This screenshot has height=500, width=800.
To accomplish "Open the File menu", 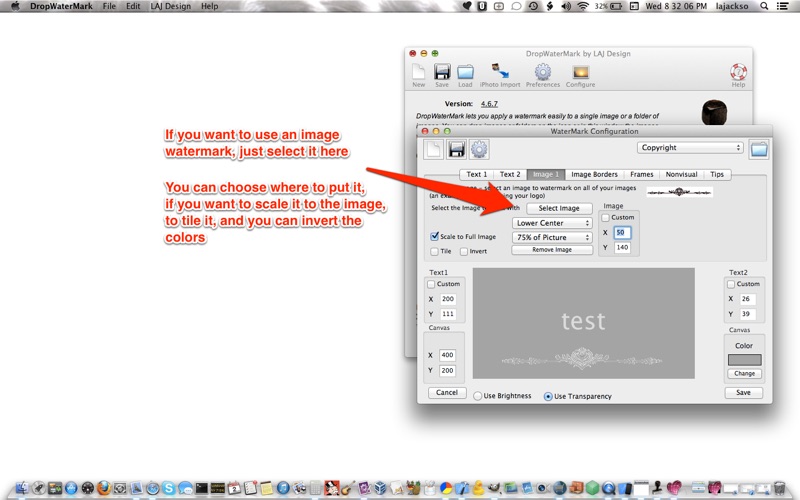I will click(x=109, y=6).
